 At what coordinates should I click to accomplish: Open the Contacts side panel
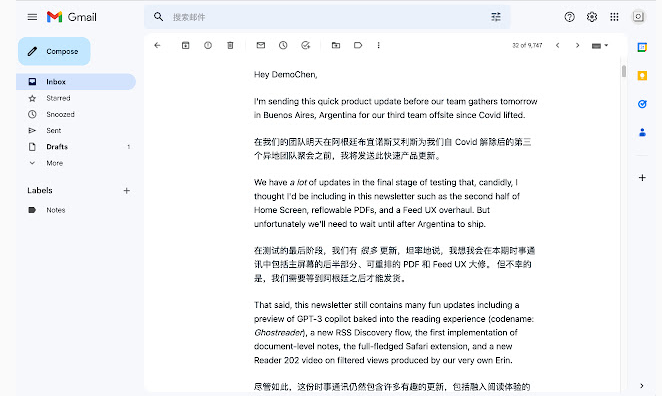[642, 132]
